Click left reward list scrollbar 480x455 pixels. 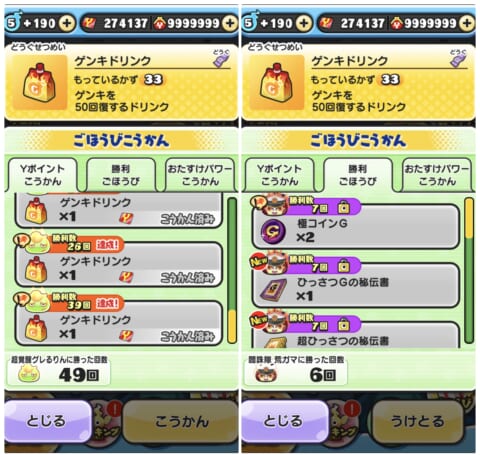(x=232, y=270)
